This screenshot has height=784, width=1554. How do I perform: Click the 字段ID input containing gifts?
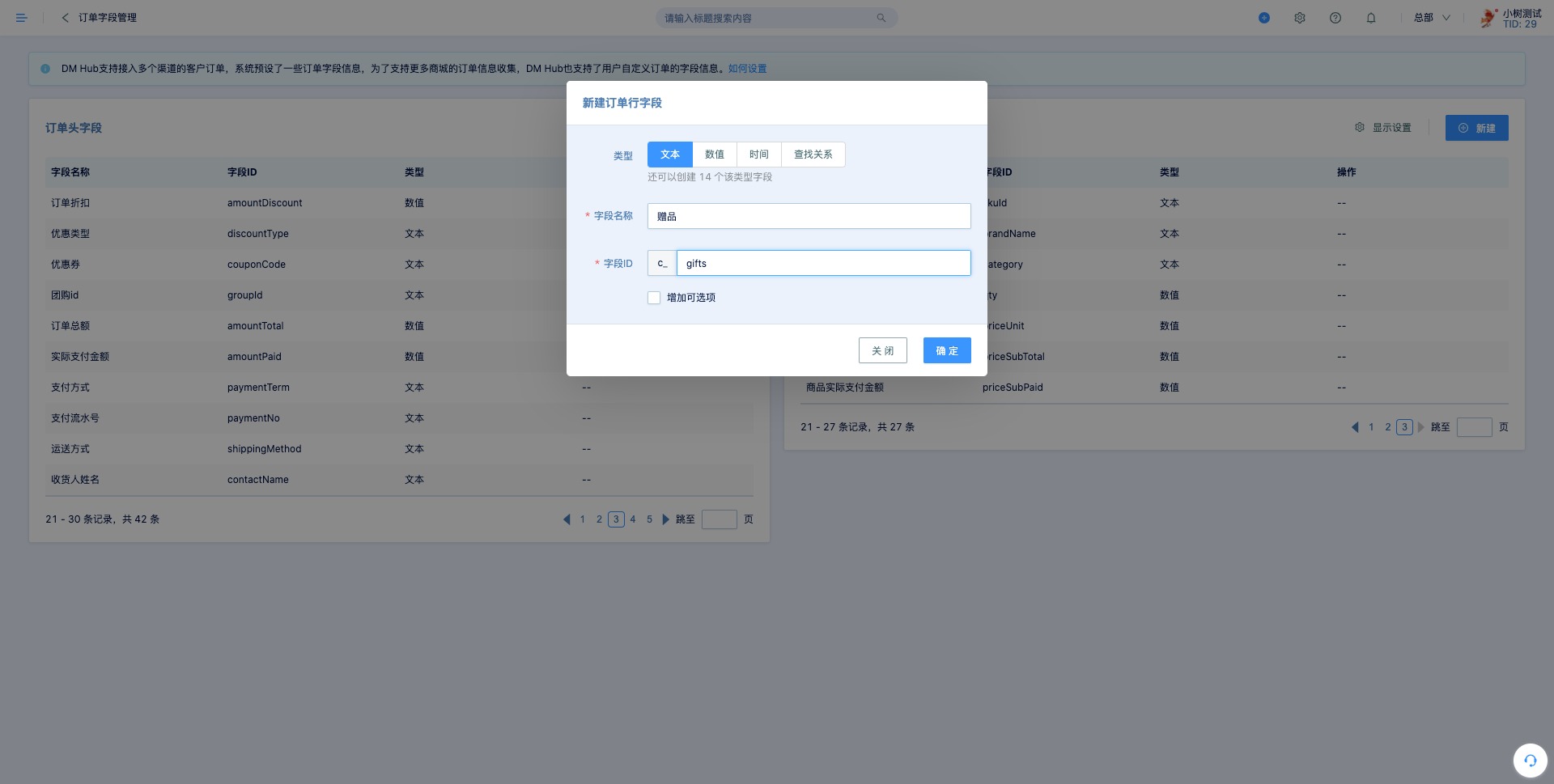tap(824, 263)
